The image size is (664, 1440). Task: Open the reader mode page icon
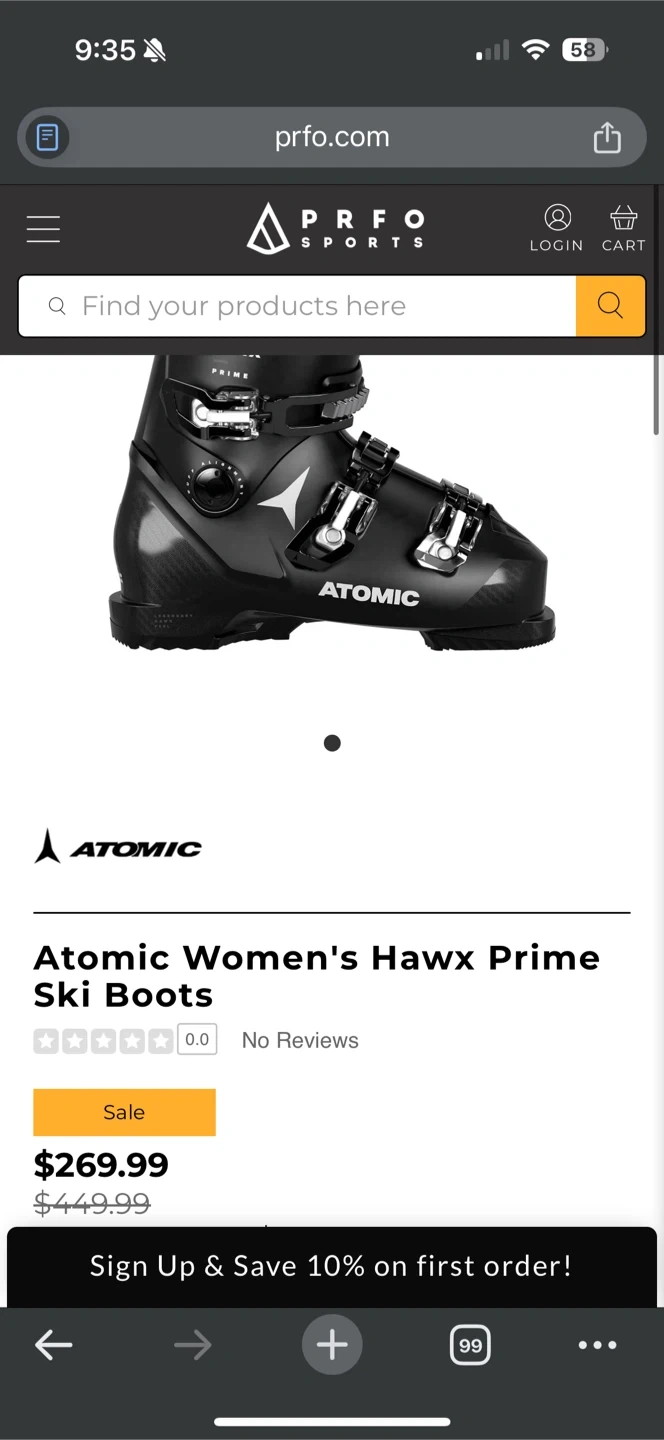tap(47, 137)
